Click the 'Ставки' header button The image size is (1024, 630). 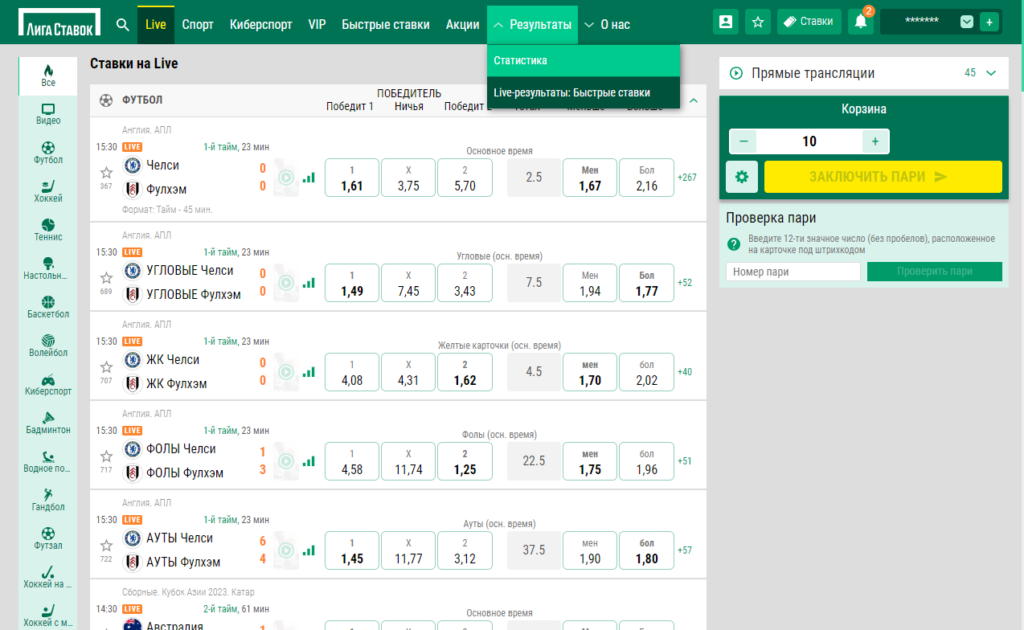click(808, 22)
